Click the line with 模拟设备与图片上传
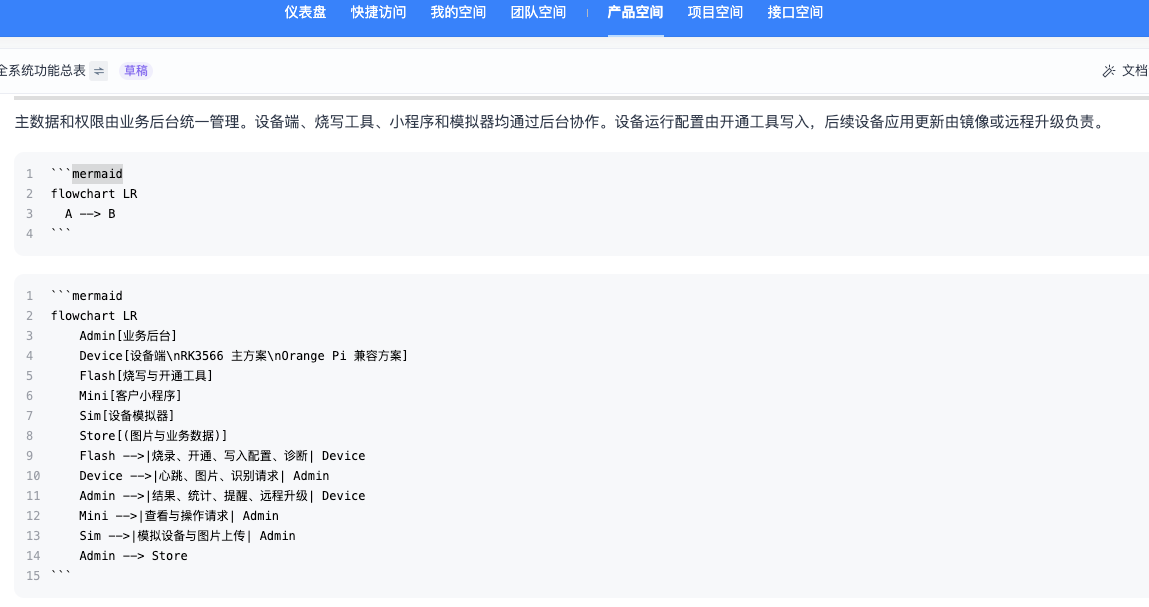Screen dimensions: 1149x607 188,536
